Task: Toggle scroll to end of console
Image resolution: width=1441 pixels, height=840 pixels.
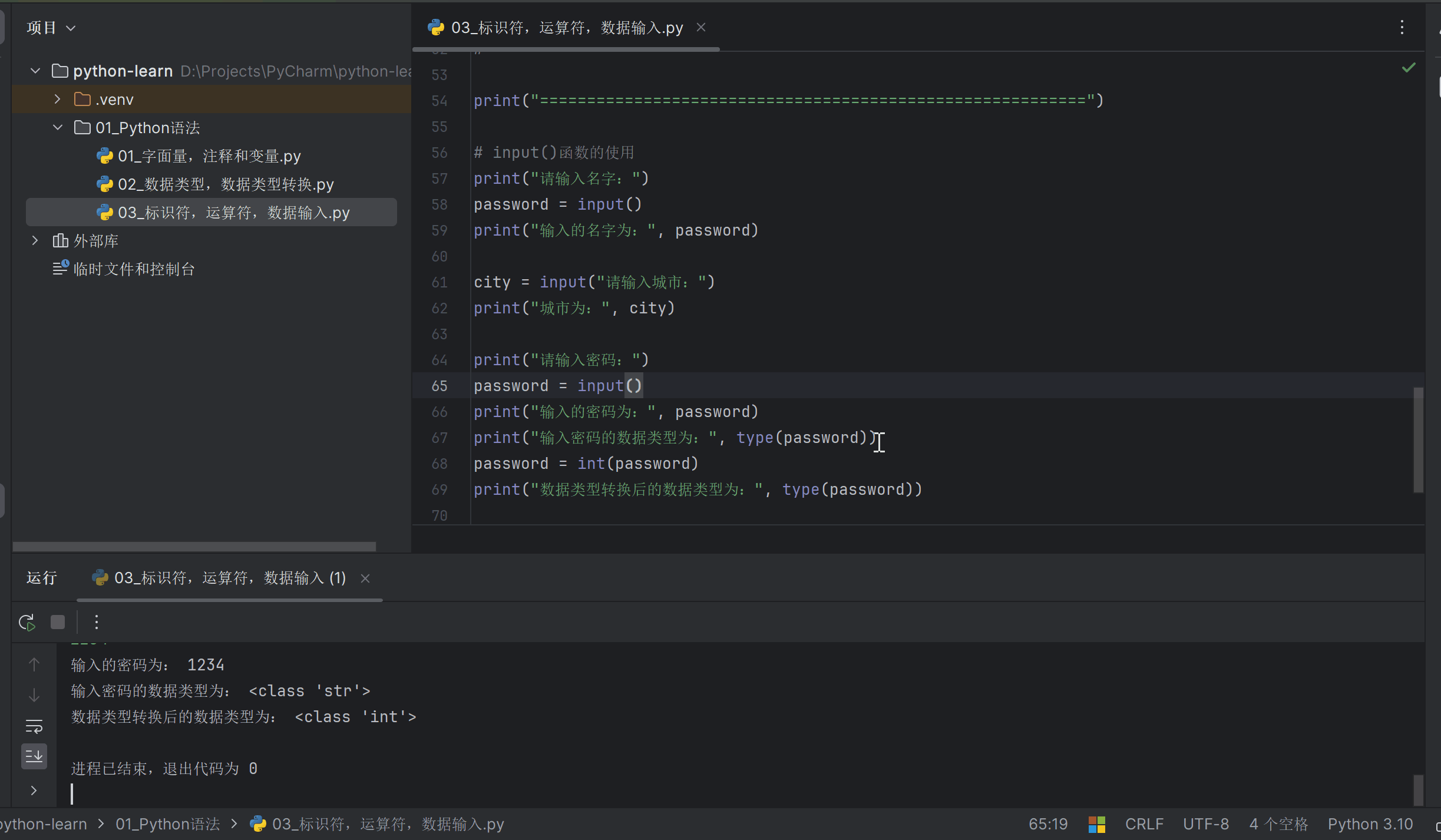Action: 34,756
